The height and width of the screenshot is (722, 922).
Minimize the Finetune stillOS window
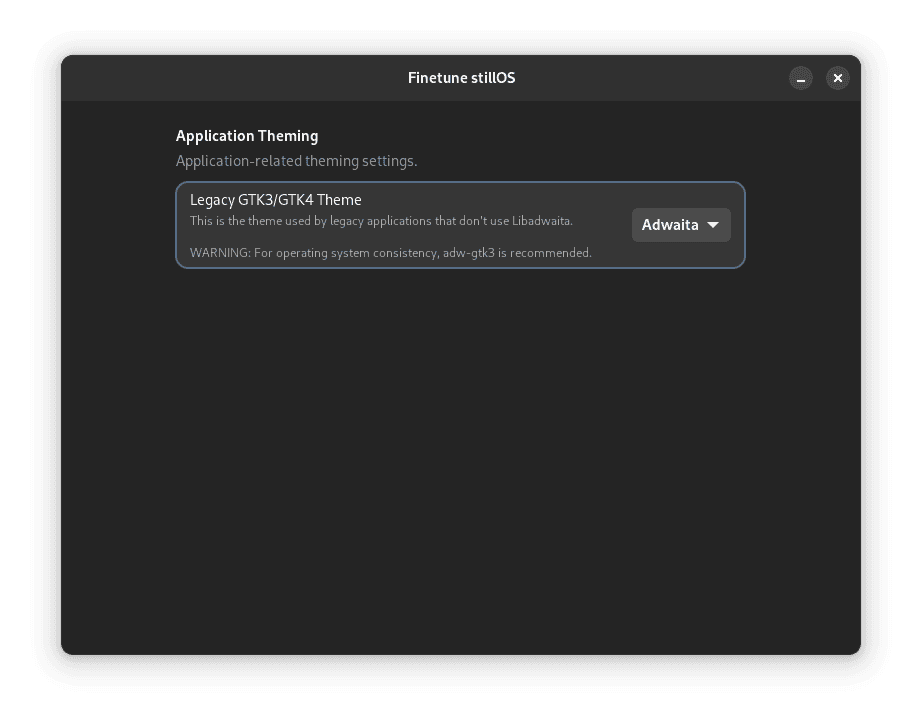click(x=800, y=78)
